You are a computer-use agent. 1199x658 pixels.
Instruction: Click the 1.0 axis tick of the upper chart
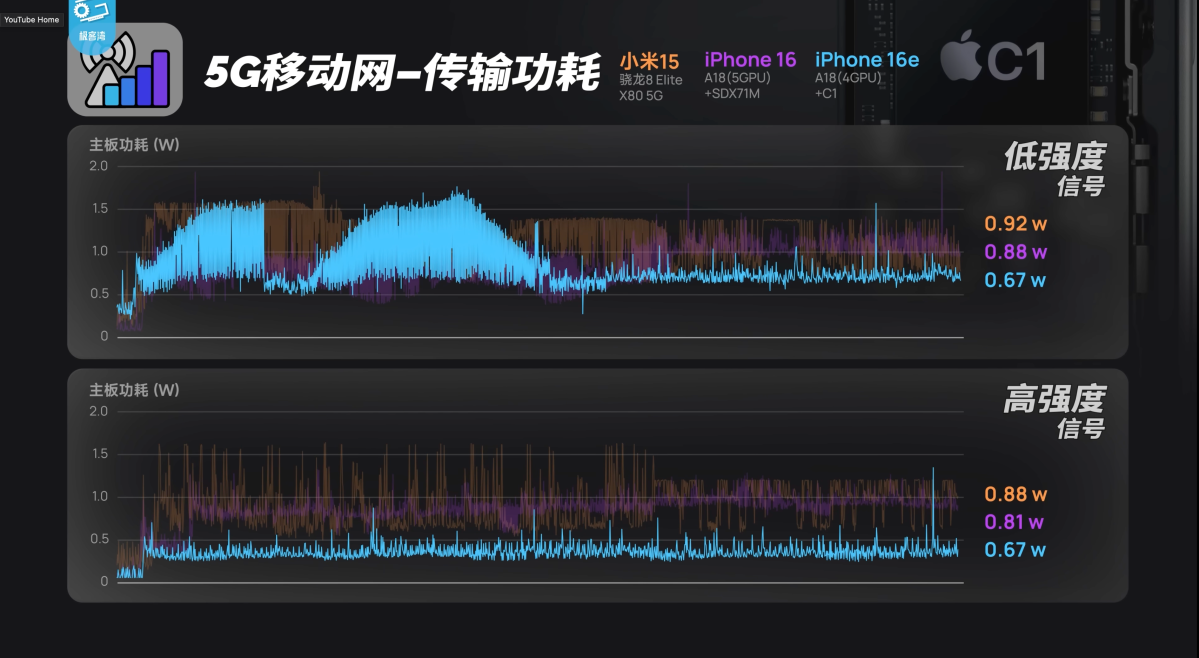99,251
